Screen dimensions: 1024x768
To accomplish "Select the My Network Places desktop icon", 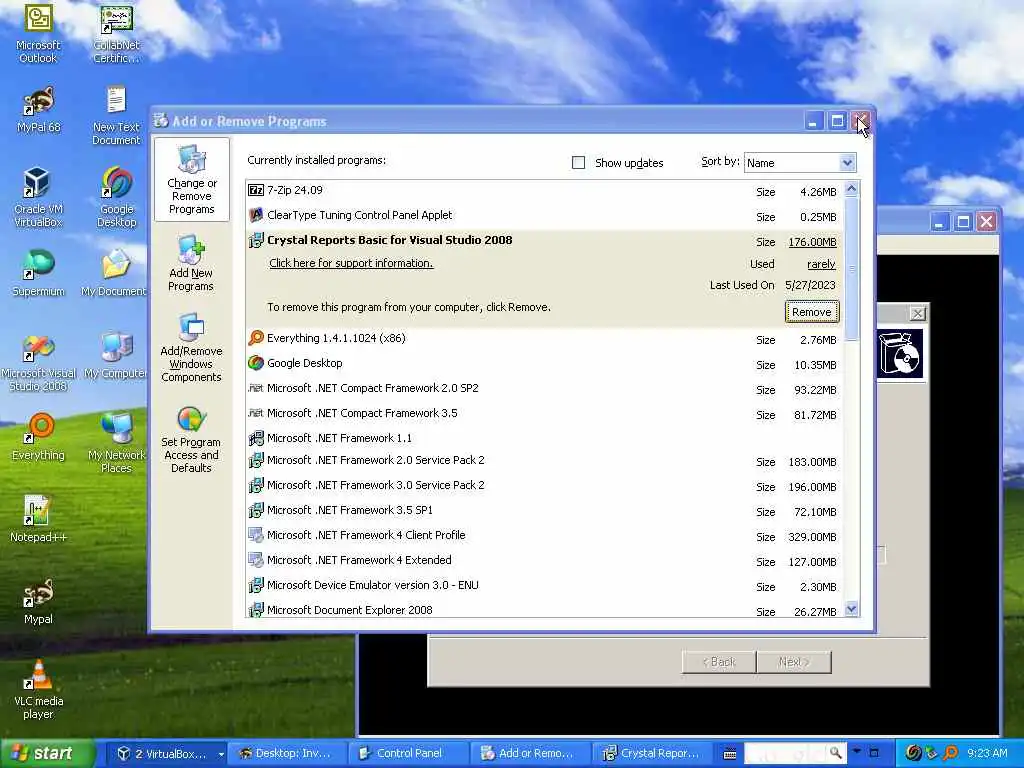I will (x=116, y=443).
